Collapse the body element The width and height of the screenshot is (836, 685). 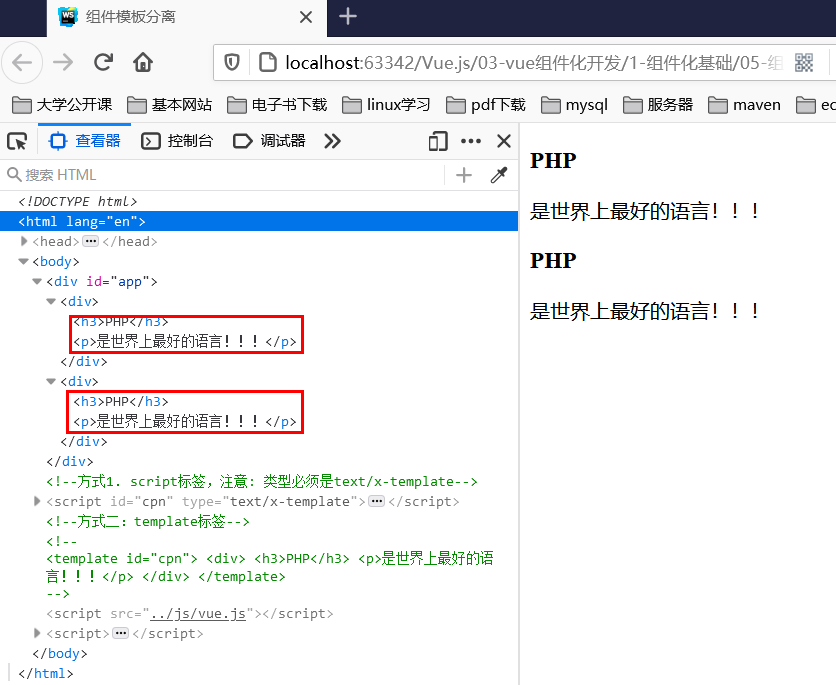23,261
